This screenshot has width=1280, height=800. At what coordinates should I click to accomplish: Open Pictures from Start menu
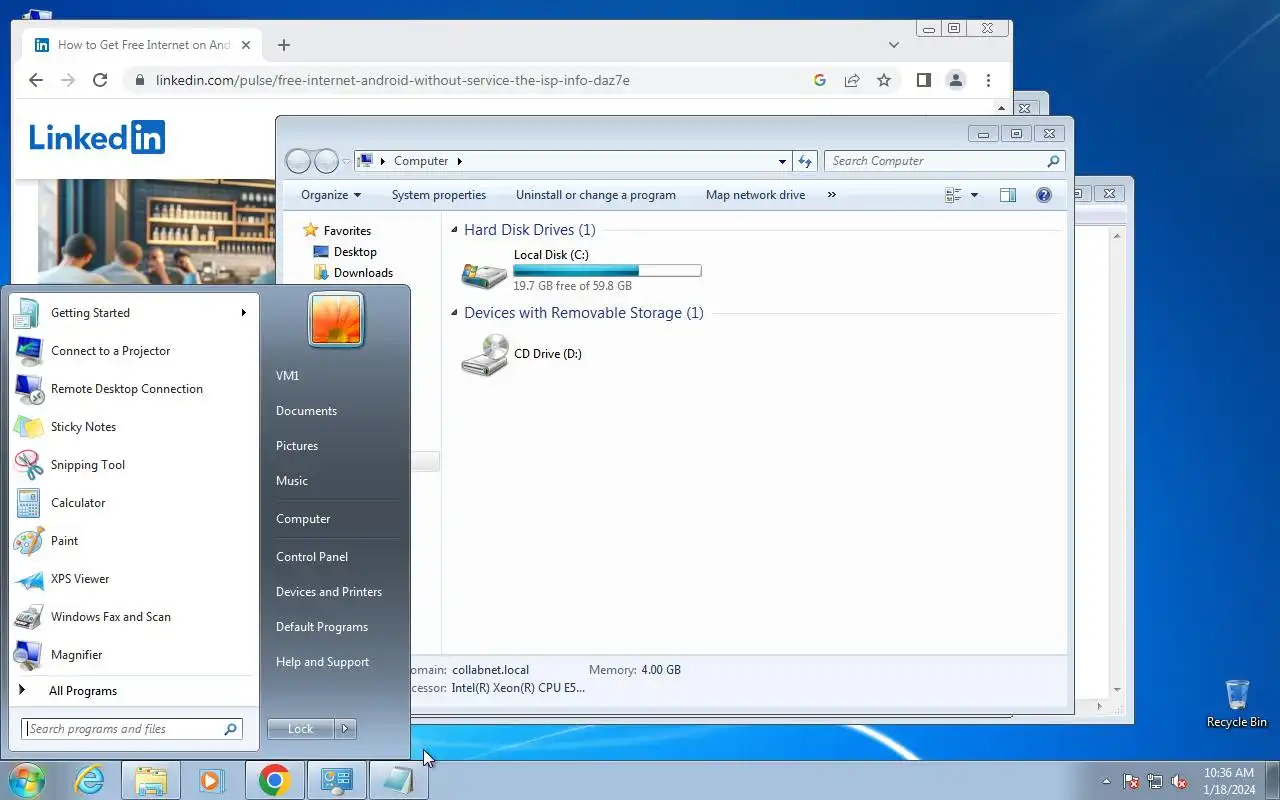[297, 446]
